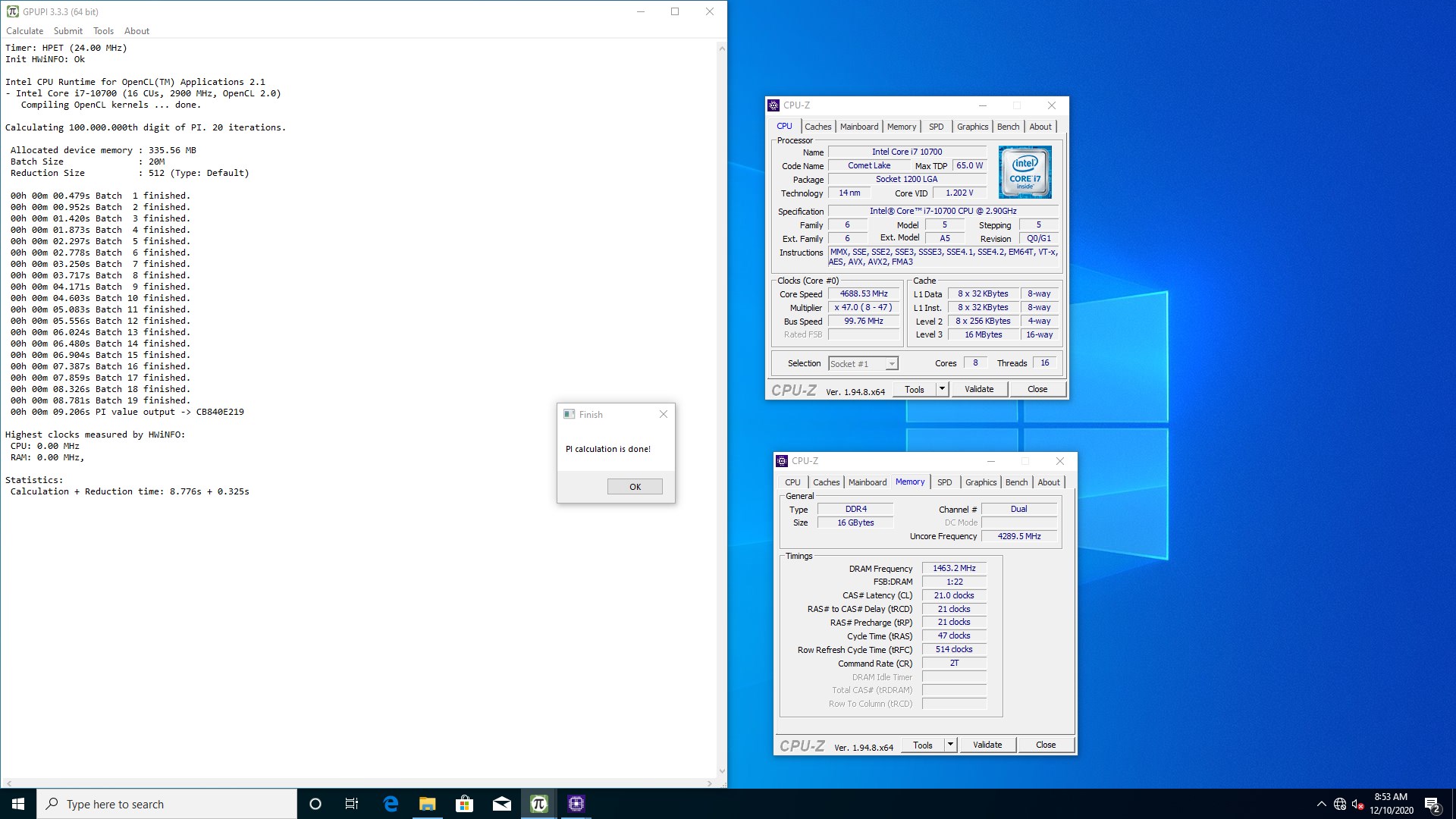Switch to About tab in lower CPU-Z window

coord(1049,482)
